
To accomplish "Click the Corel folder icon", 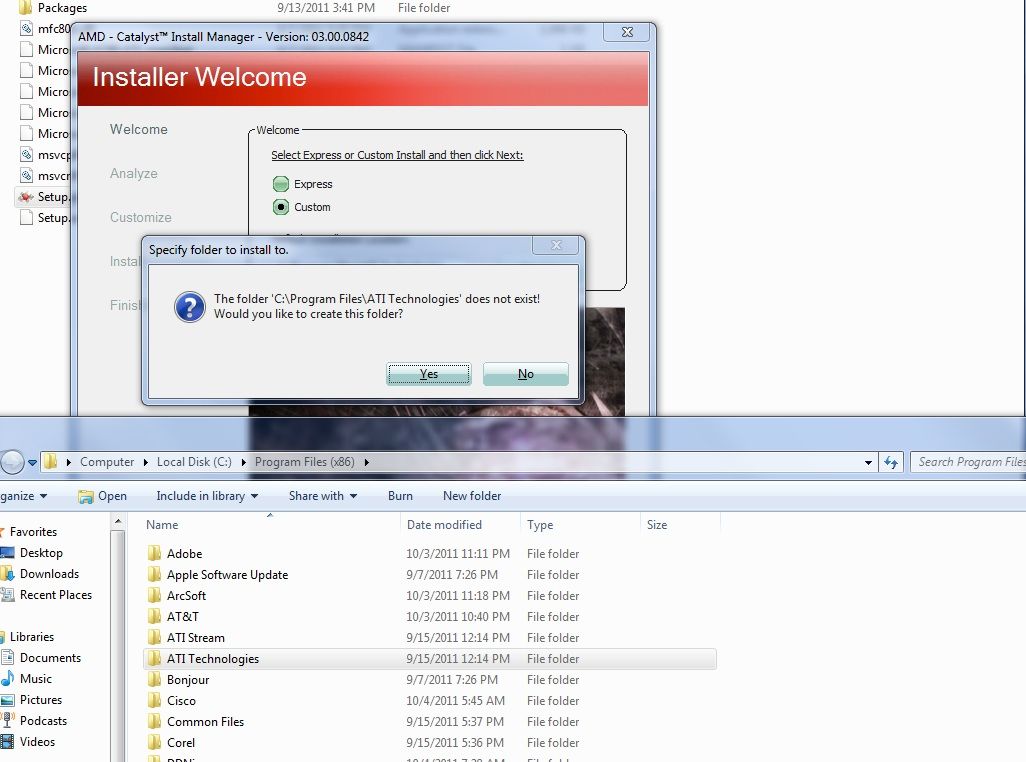I will pos(154,742).
